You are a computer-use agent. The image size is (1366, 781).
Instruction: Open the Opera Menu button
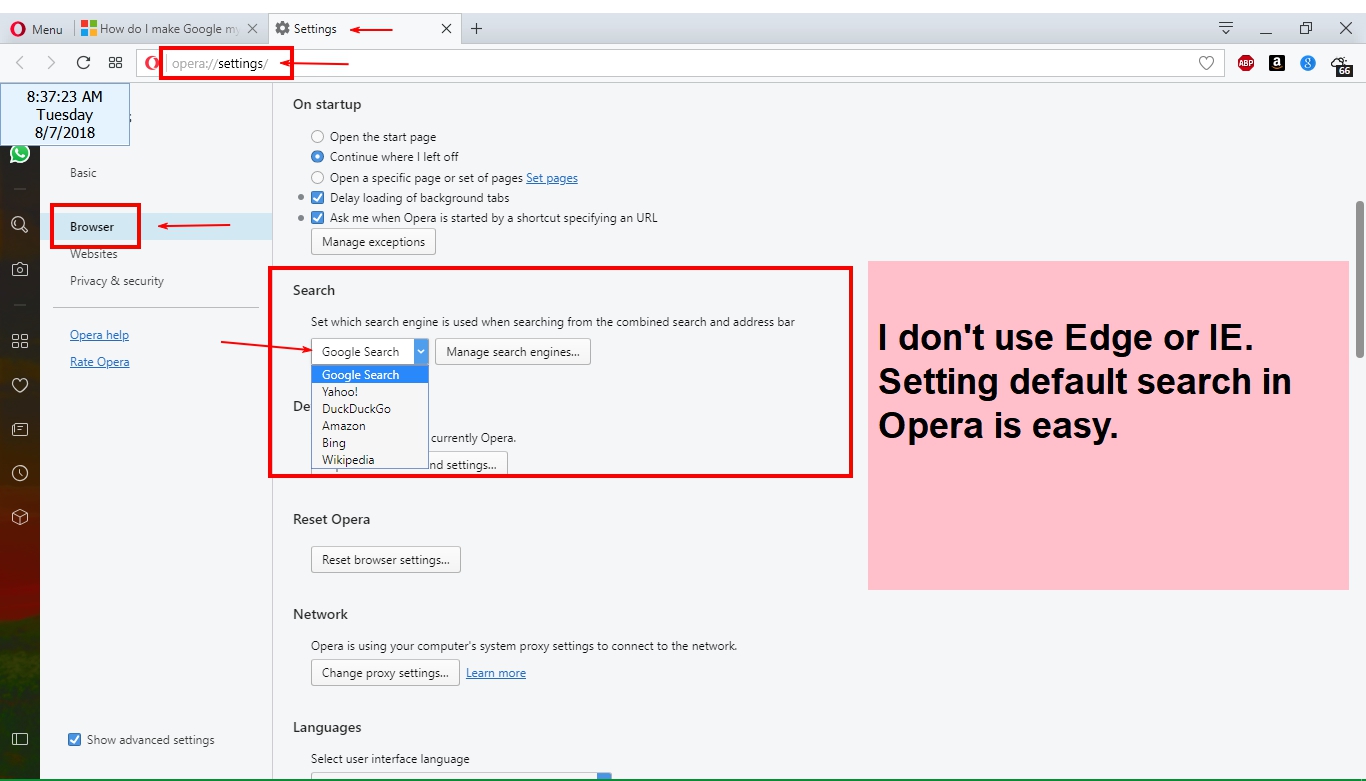click(37, 29)
